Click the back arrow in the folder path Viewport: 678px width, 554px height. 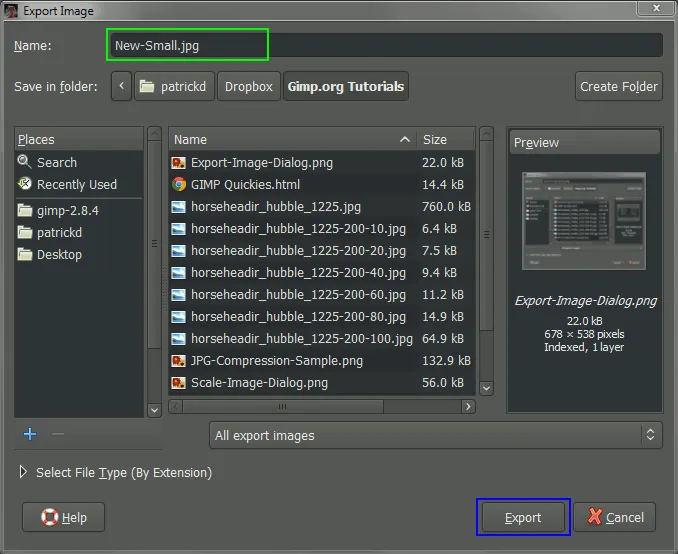tap(122, 86)
